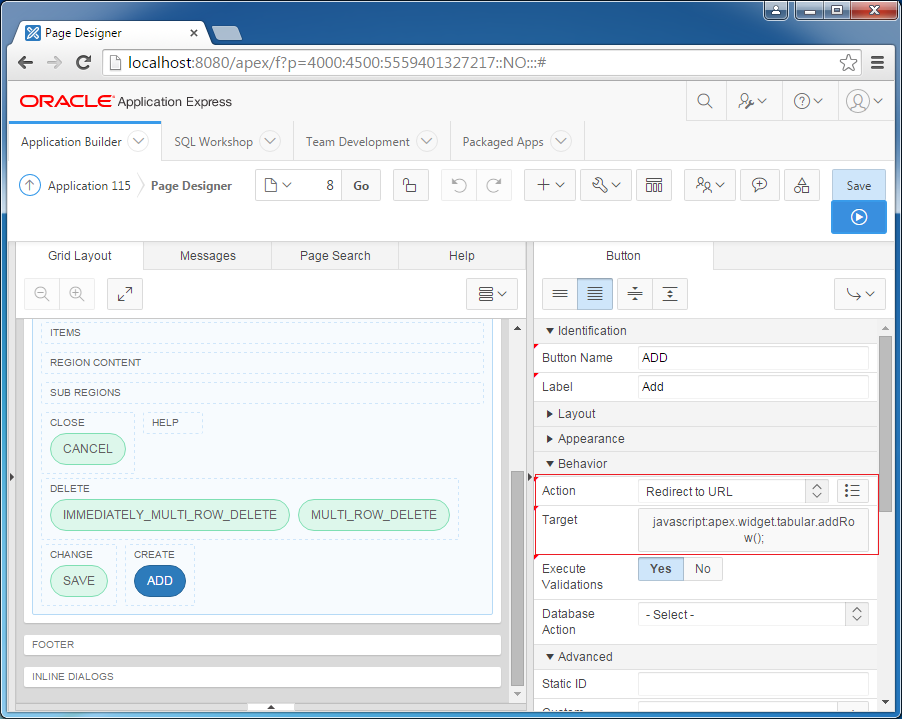Select the ADD button in layout

click(160, 581)
